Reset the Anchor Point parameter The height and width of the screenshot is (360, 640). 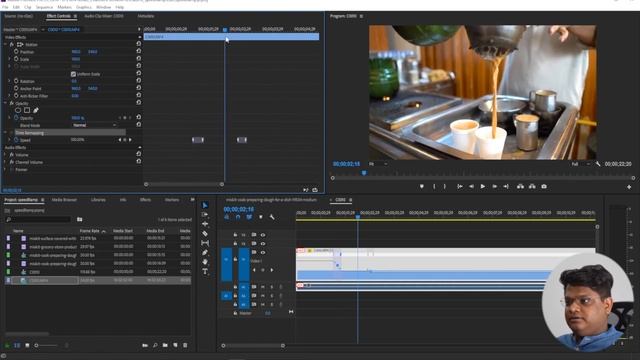pos(139,88)
